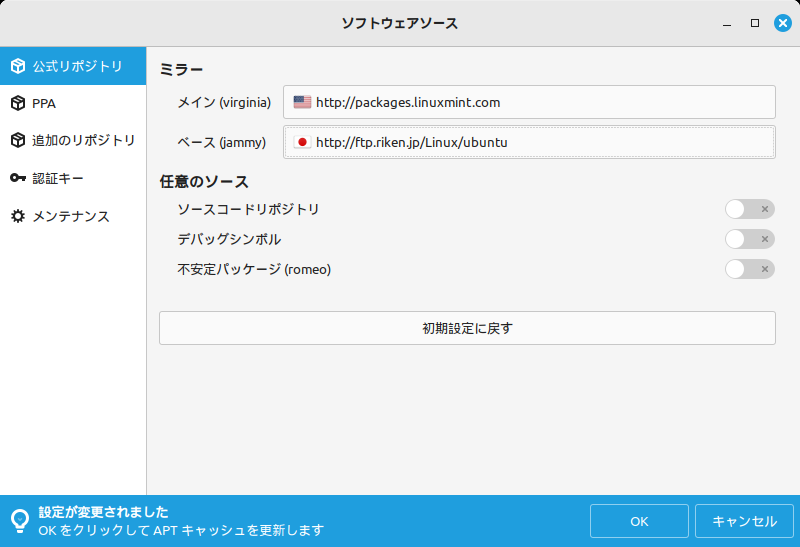Confirm with the OK button

pos(639,521)
